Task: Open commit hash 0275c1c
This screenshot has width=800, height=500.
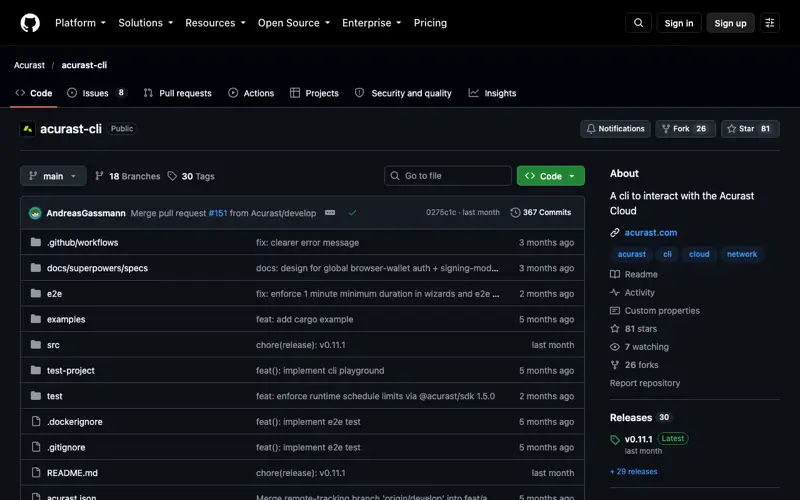Action: tap(441, 213)
